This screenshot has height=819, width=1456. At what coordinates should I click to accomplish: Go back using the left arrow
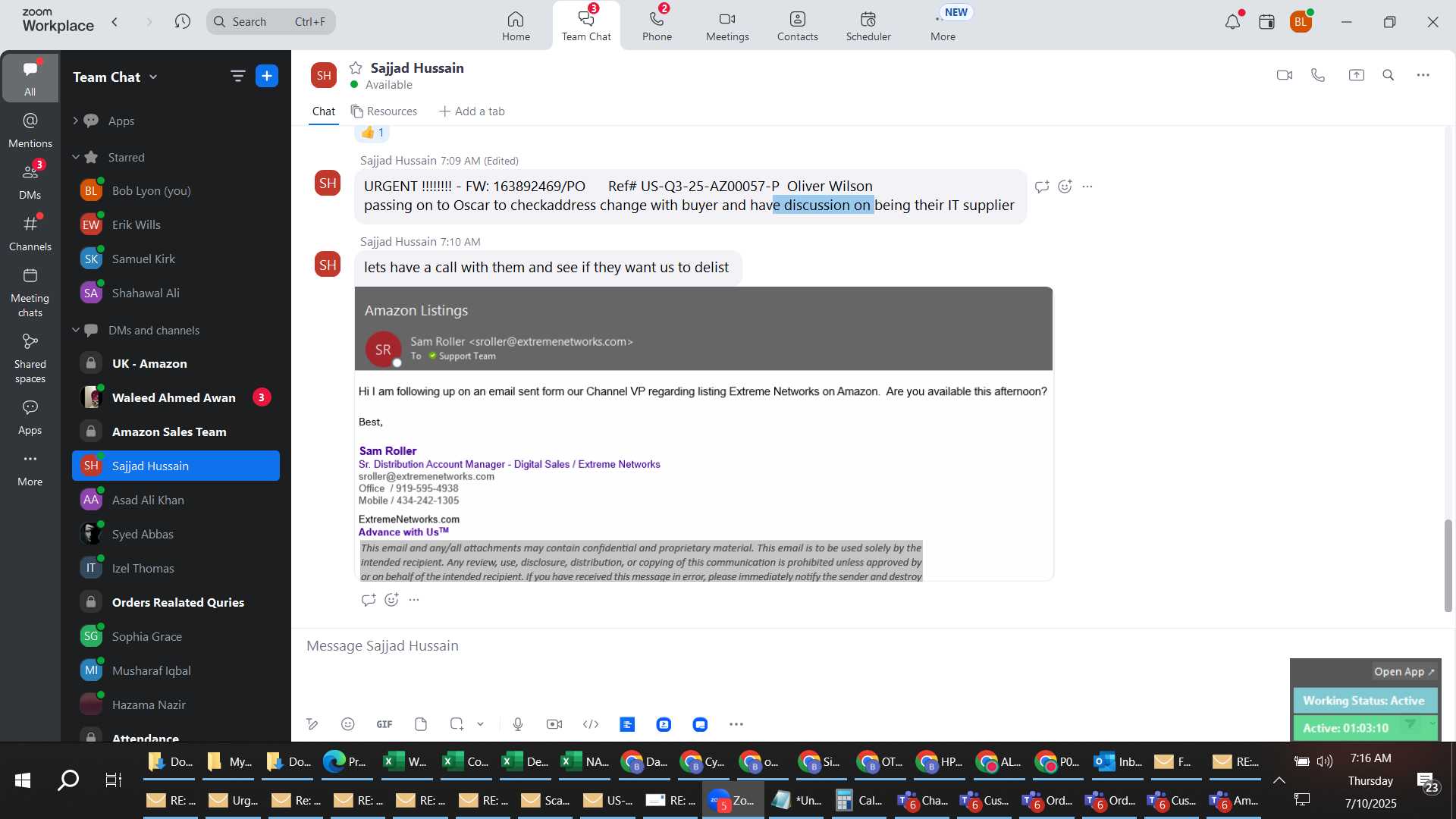coord(115,21)
